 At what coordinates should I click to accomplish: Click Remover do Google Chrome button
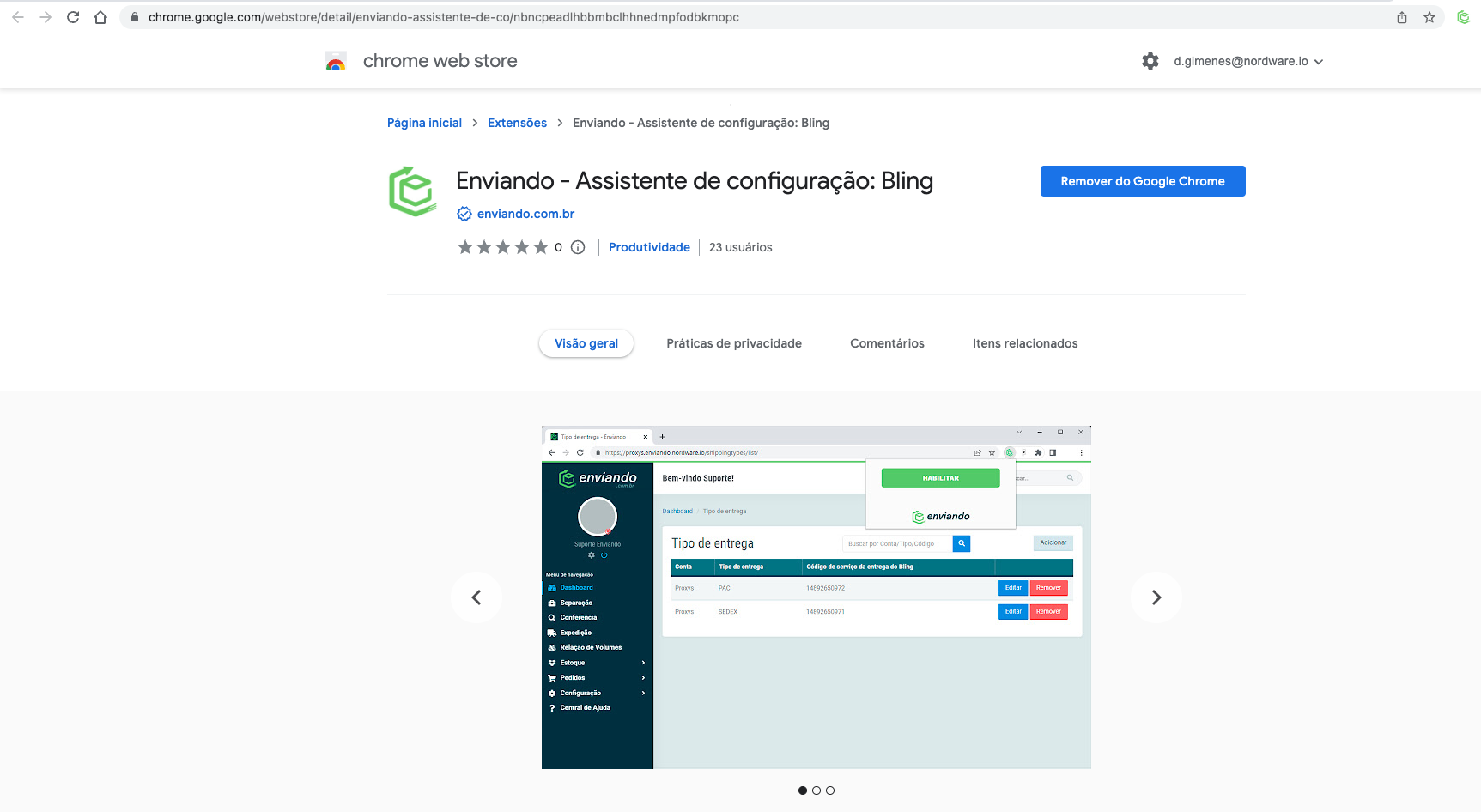pyautogui.click(x=1143, y=181)
